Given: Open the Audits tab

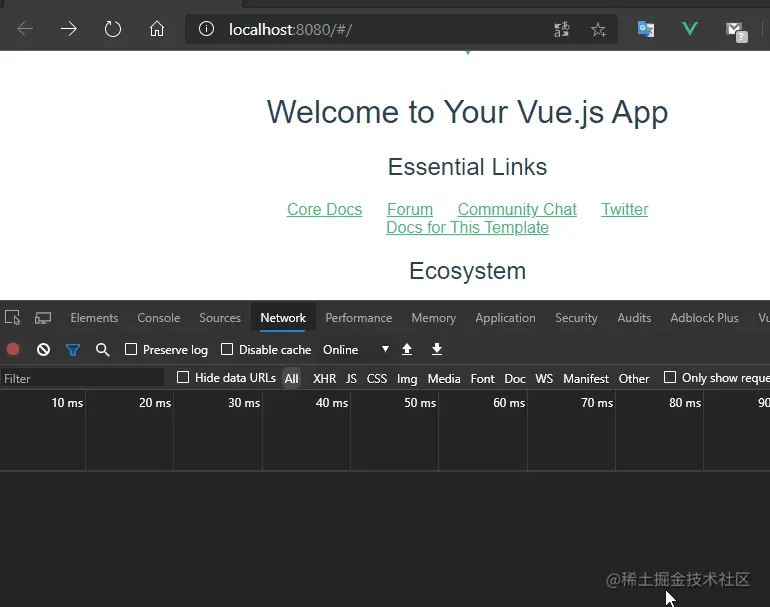Looking at the screenshot, I should point(634,318).
